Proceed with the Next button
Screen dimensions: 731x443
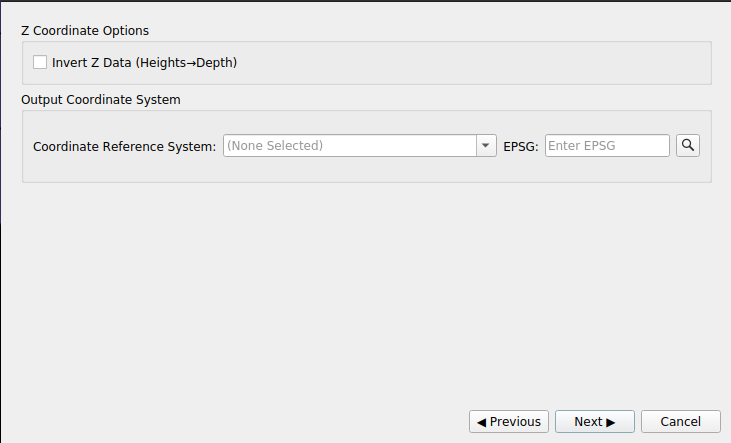[x=594, y=422]
